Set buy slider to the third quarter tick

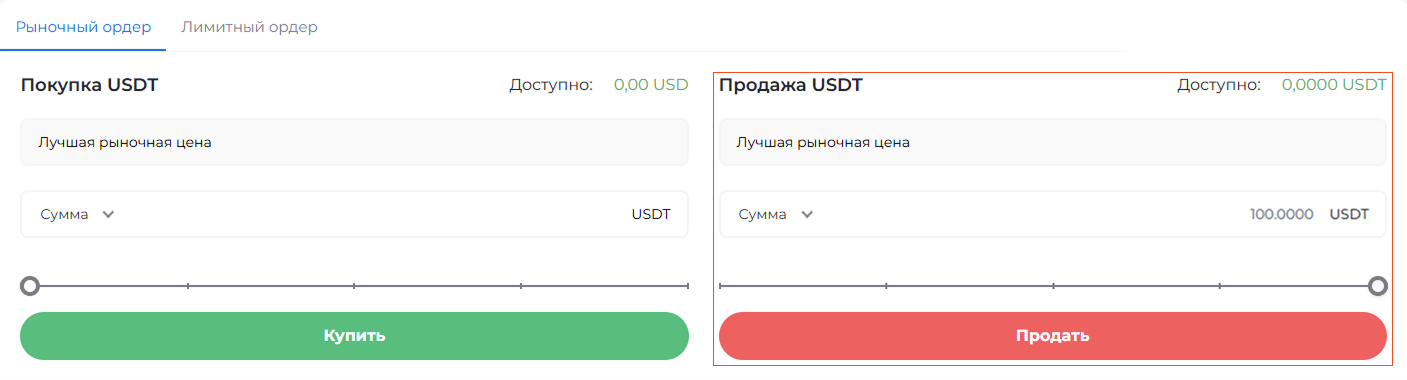521,287
